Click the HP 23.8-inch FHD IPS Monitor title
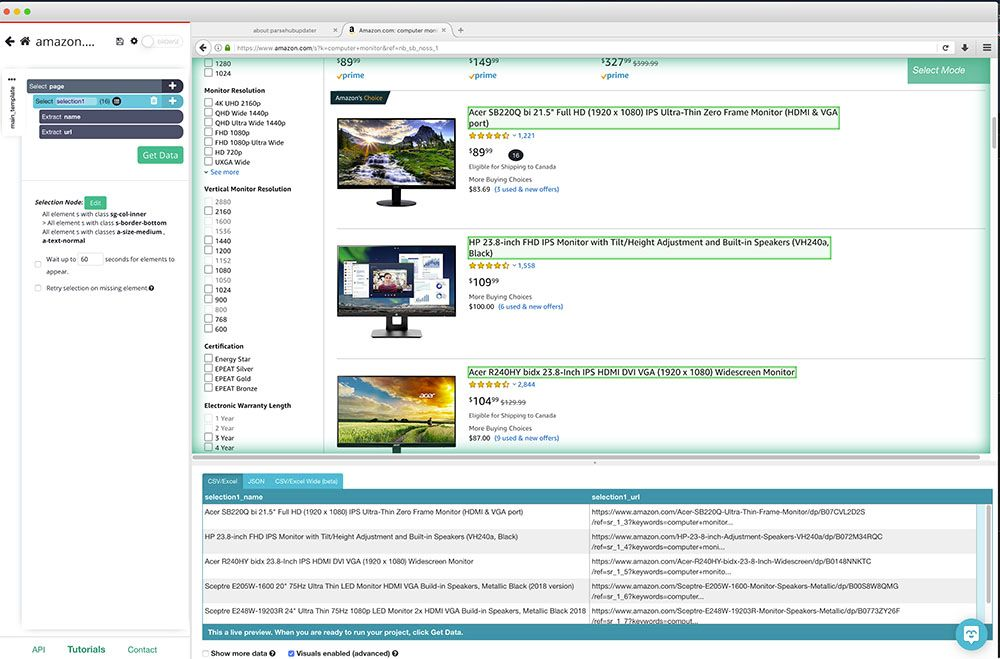Screen dimensions: 1000x659 pos(649,248)
